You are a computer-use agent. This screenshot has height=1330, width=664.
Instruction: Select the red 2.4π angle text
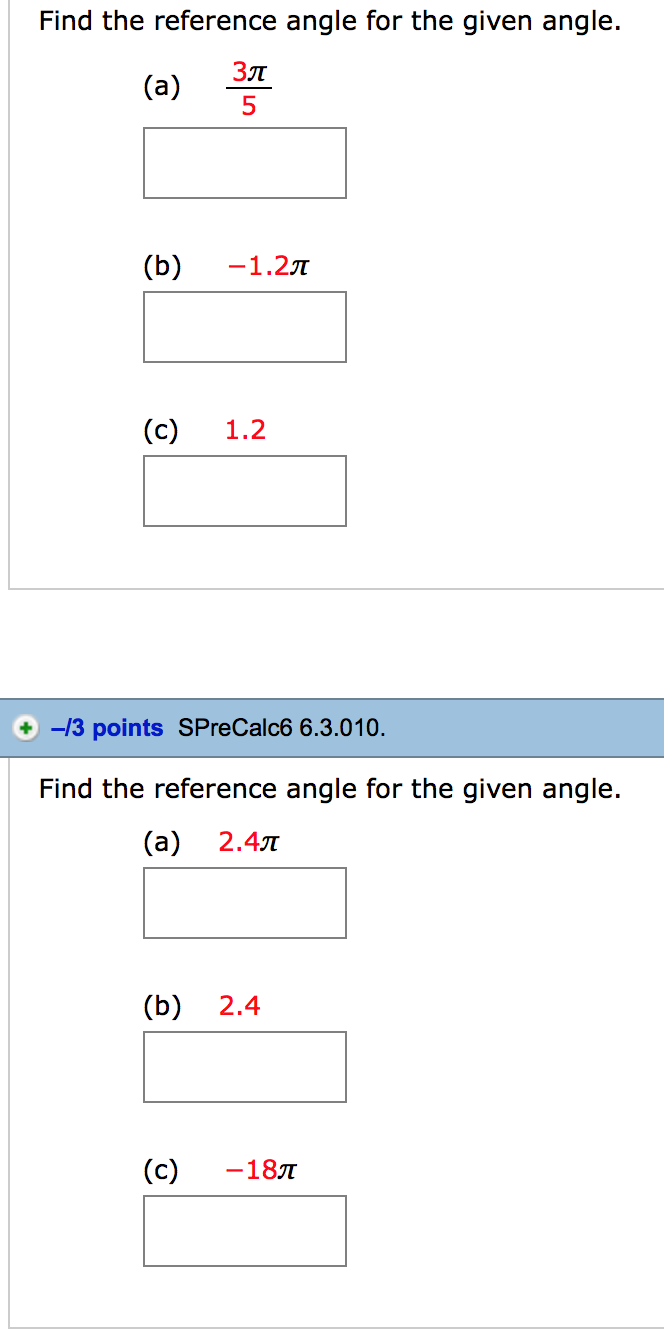pos(248,843)
